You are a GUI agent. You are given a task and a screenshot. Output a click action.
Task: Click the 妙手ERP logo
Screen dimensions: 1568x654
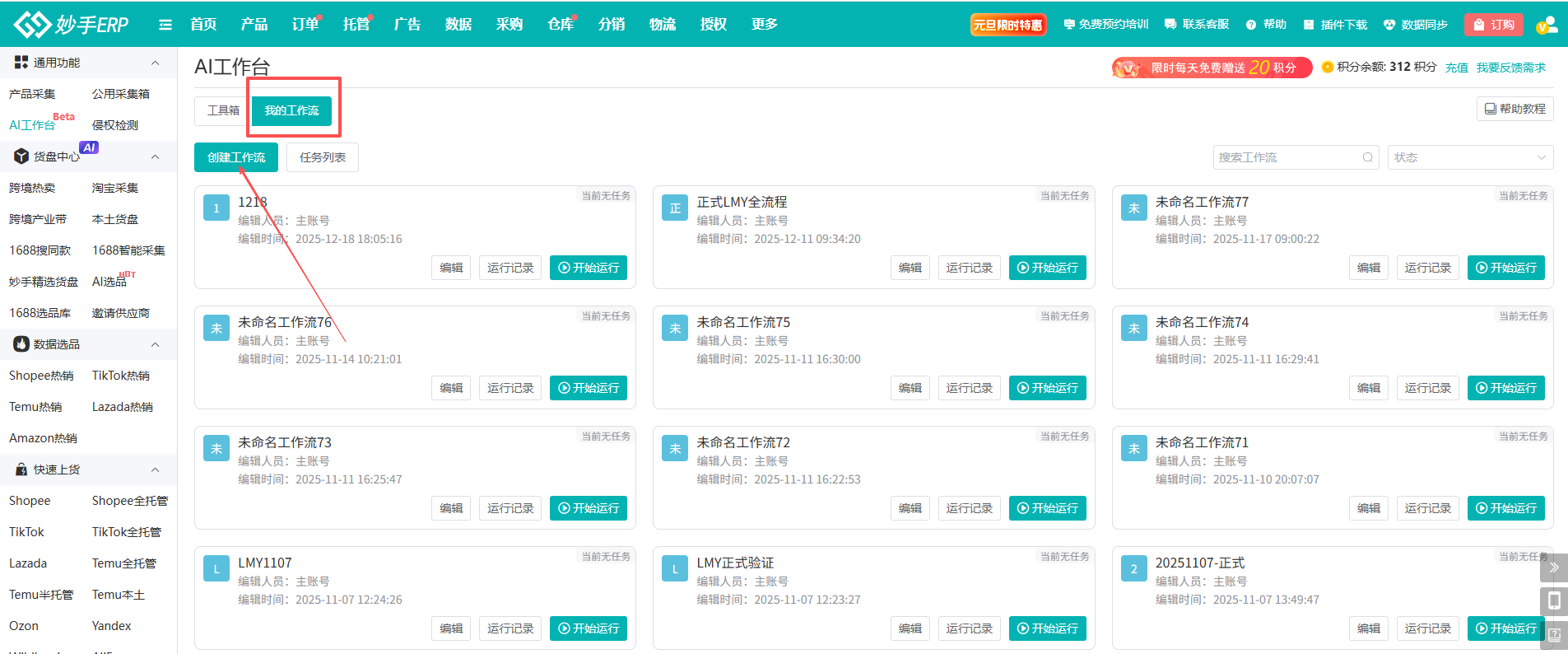coord(71,24)
